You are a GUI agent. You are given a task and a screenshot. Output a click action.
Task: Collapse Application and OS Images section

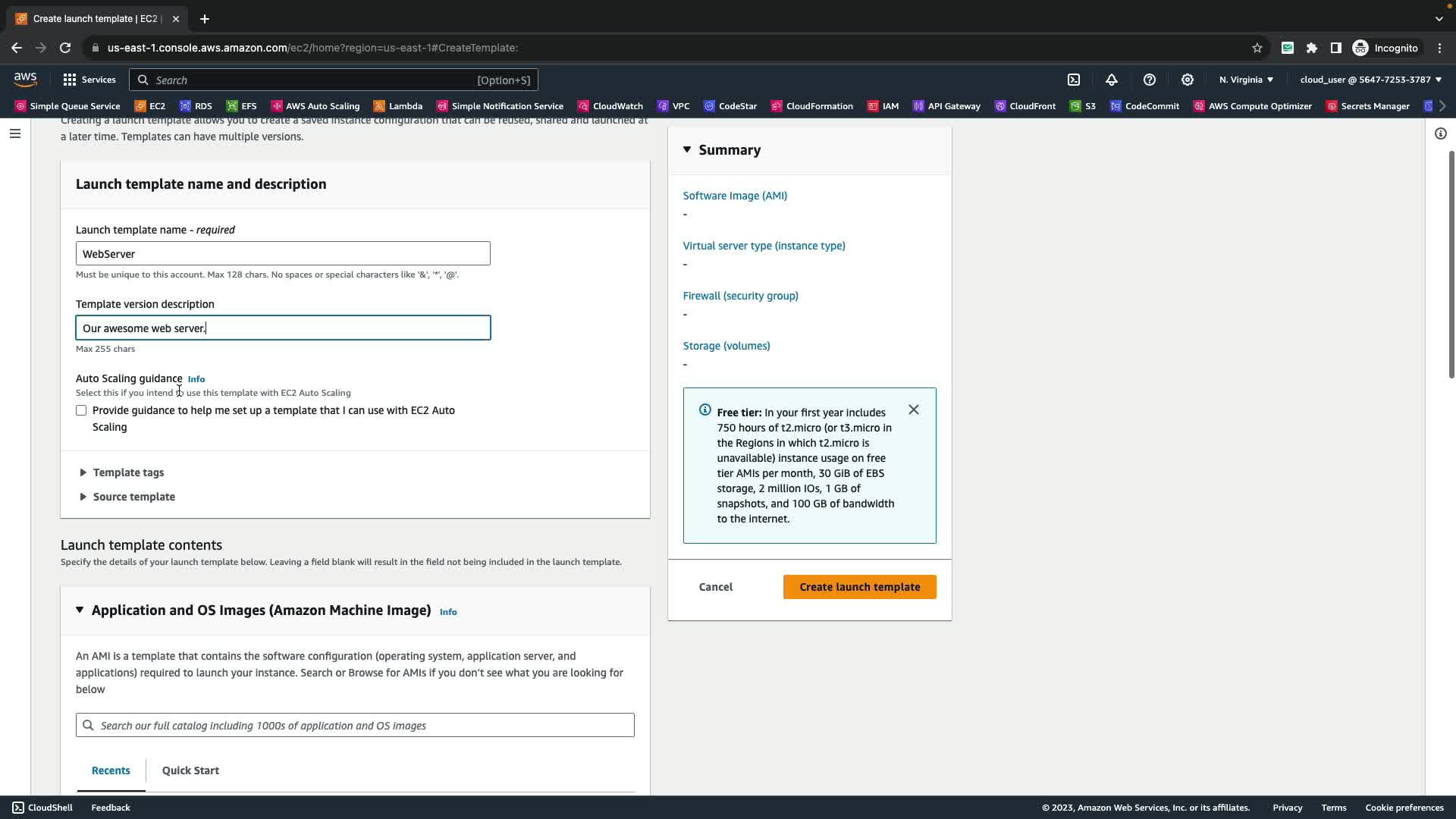pyautogui.click(x=80, y=610)
